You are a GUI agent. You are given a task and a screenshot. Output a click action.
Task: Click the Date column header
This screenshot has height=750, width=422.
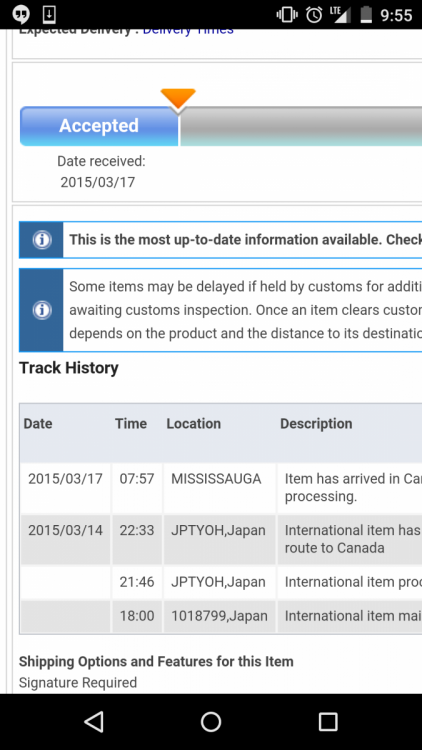[x=38, y=424]
